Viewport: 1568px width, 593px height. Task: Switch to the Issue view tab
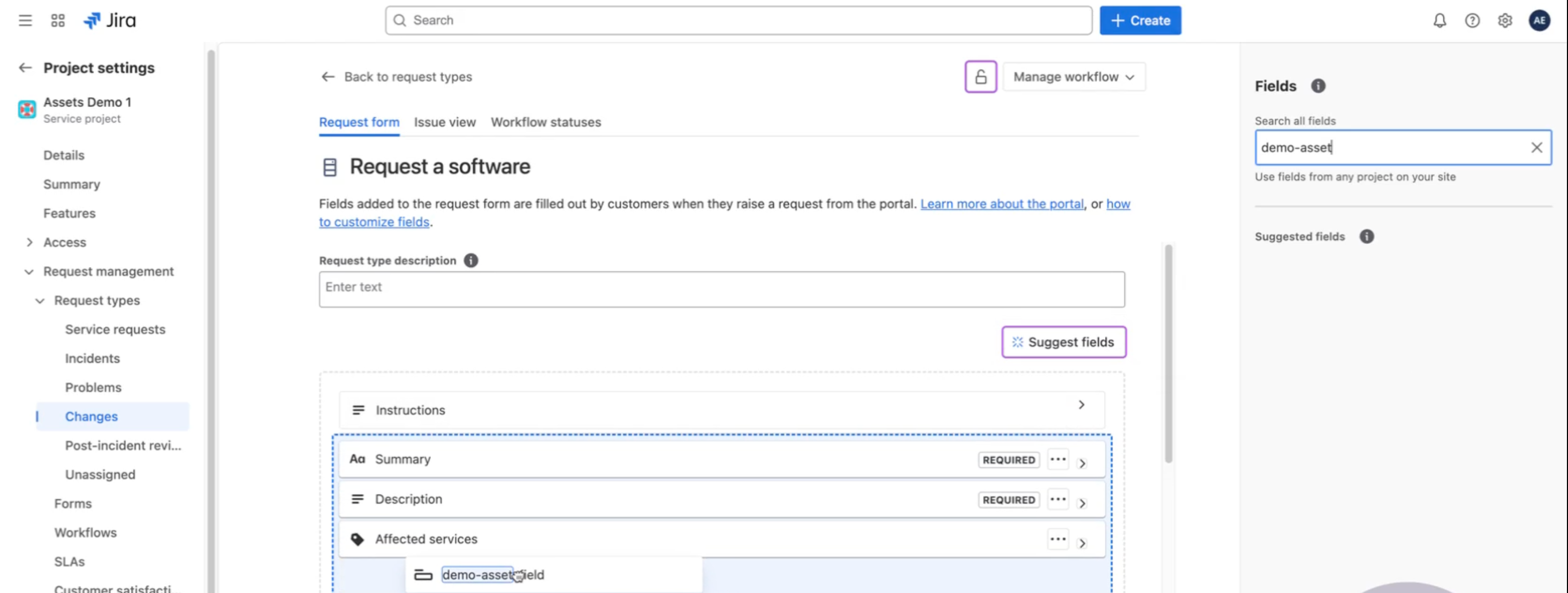pos(445,122)
